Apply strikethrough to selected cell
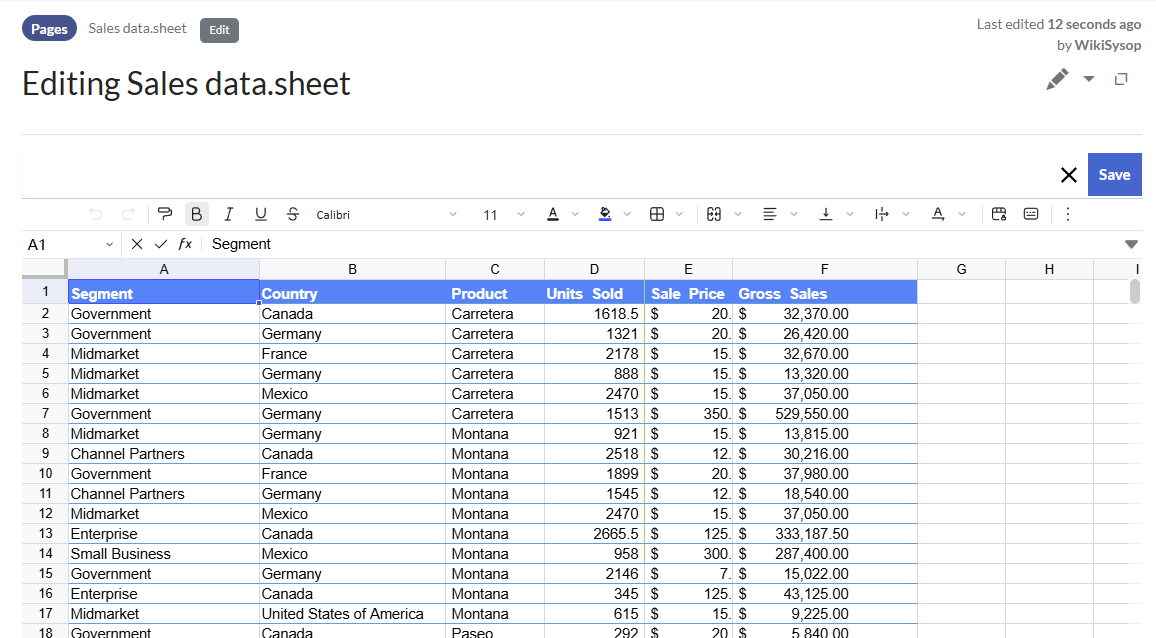Image resolution: width=1156 pixels, height=638 pixels. [x=293, y=214]
